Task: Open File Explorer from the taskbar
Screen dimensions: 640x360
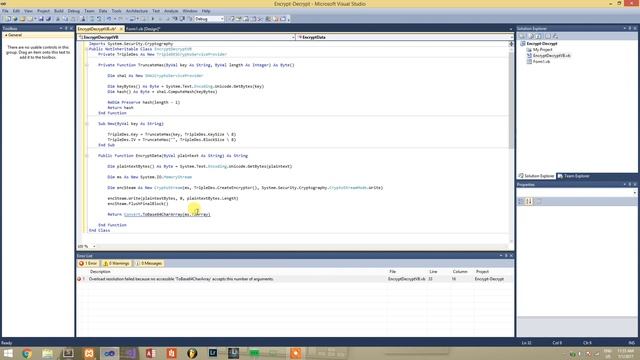Action: click(48, 353)
